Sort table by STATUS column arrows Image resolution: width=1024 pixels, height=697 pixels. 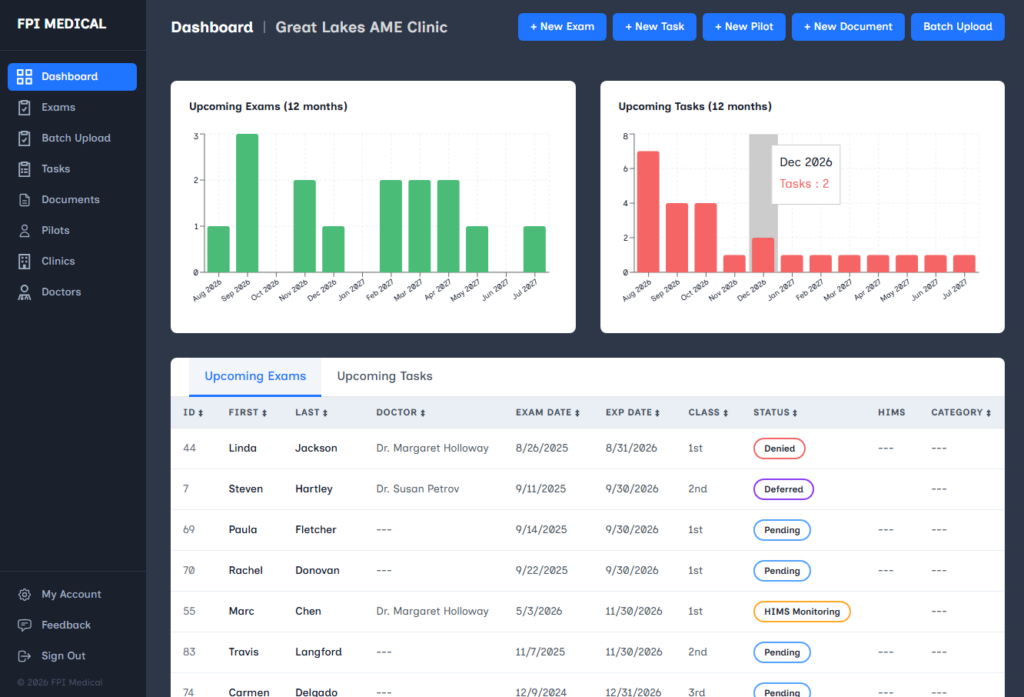795,413
